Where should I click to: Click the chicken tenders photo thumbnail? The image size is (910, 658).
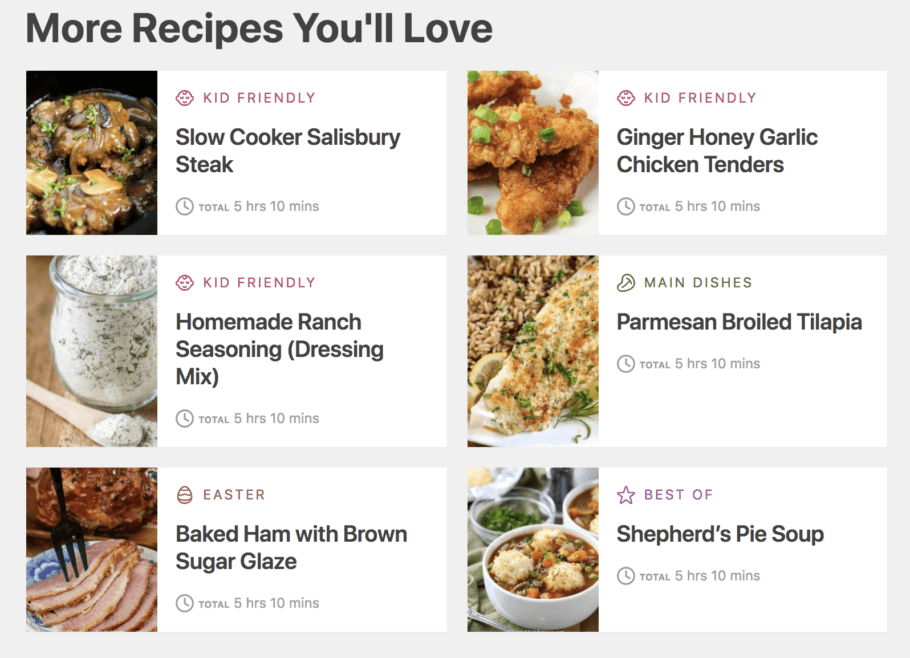click(533, 153)
